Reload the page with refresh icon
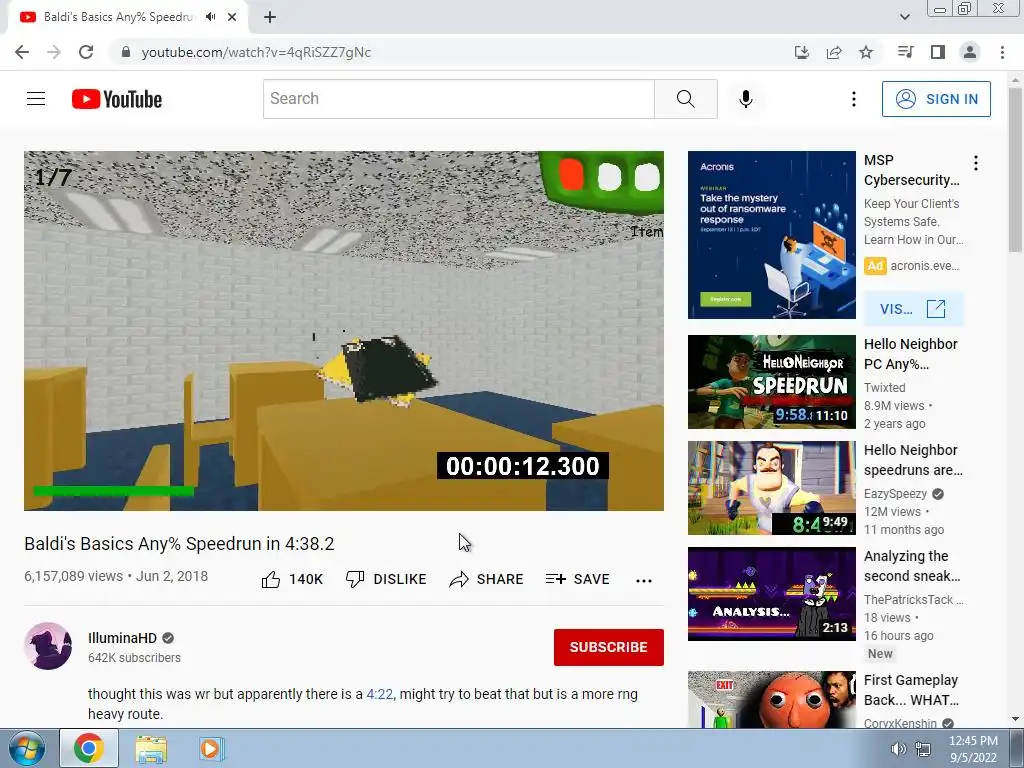The height and width of the screenshot is (768, 1024). pyautogui.click(x=86, y=52)
